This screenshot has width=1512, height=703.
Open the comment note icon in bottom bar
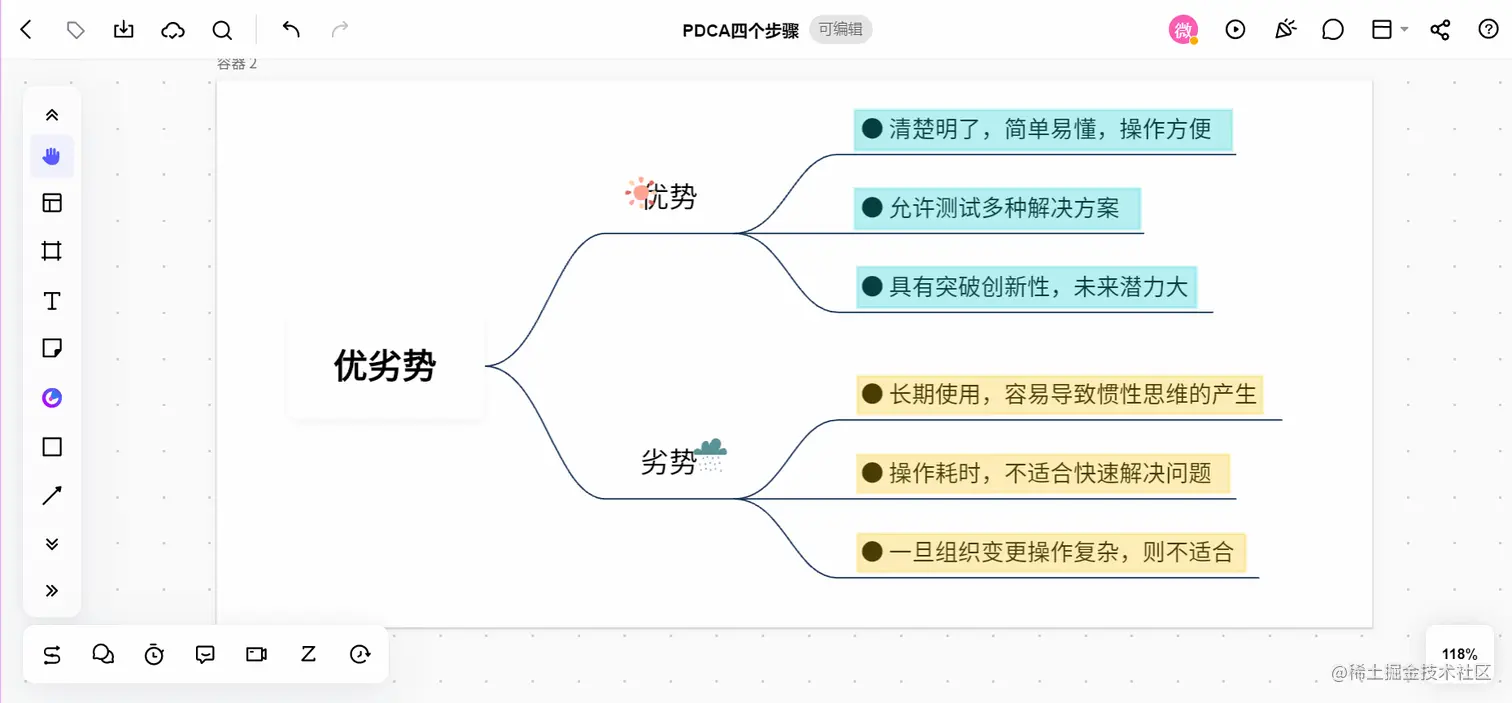(x=205, y=654)
